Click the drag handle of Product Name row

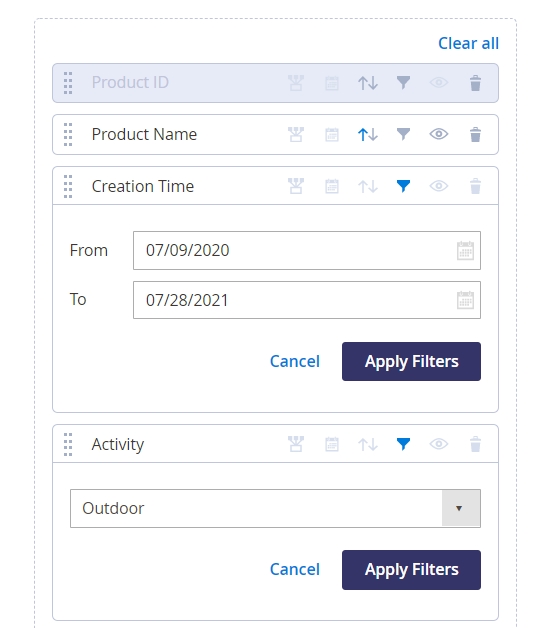(68, 135)
